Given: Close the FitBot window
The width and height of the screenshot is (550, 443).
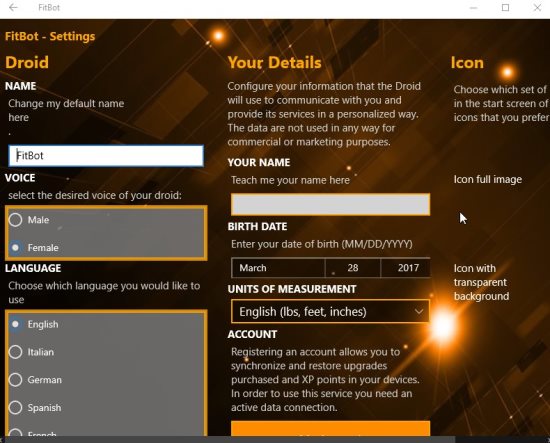Looking at the screenshot, I should pos(537,7).
